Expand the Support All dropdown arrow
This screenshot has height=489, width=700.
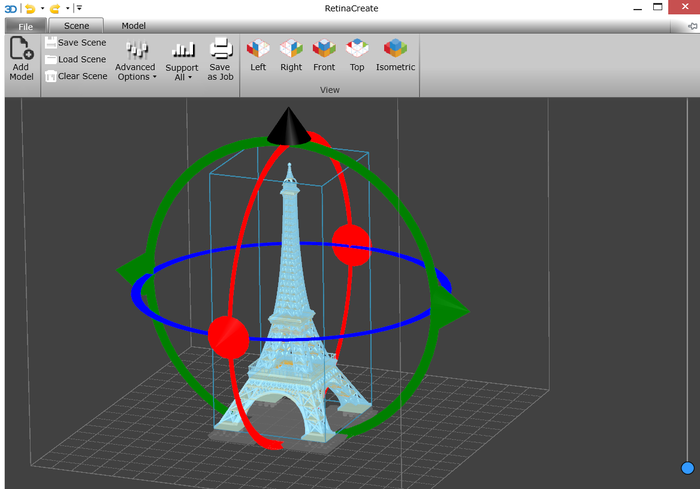190,77
